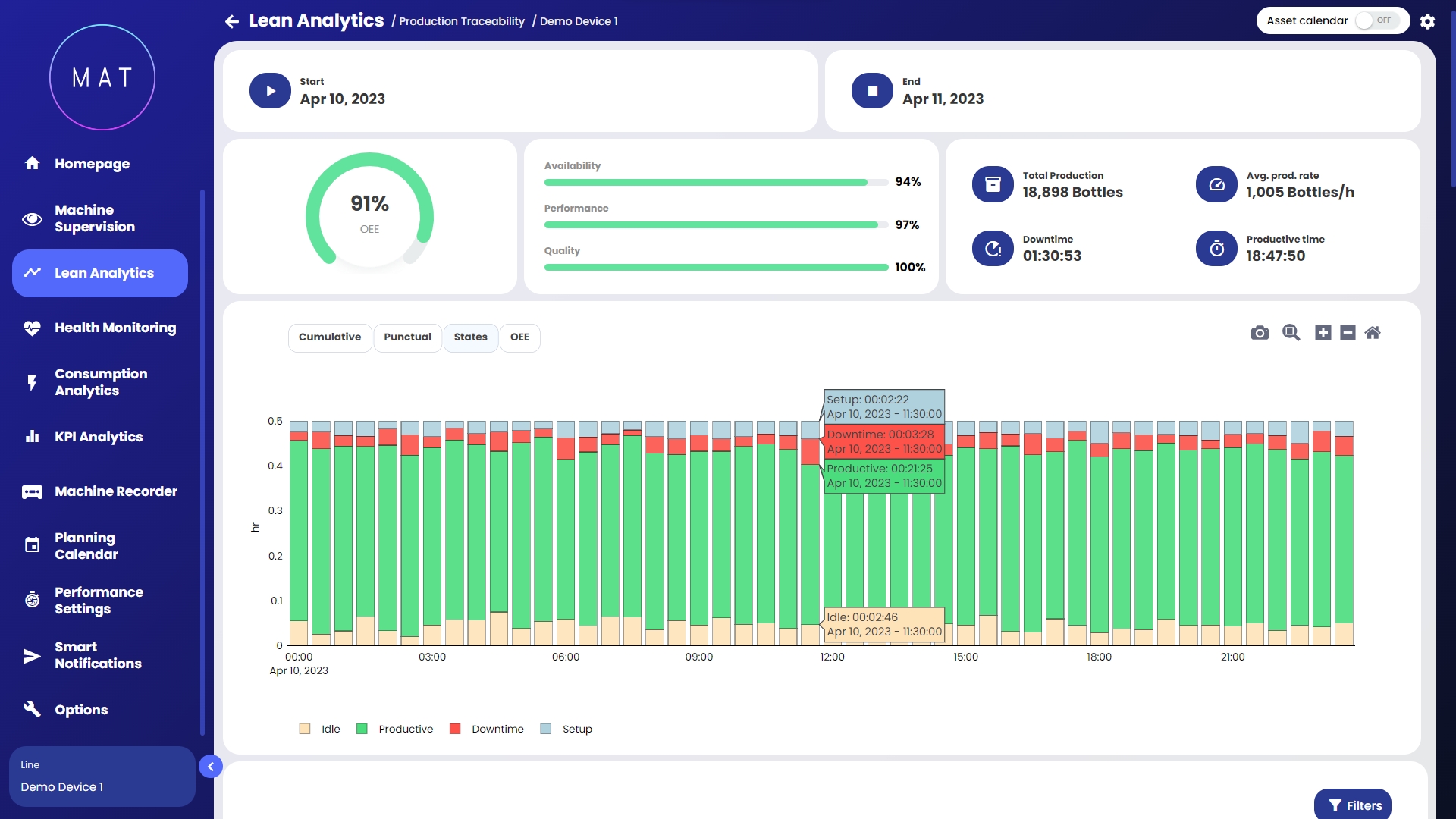Click the camera snapshot chart icon
This screenshot has height=819, width=1456.
(1260, 333)
